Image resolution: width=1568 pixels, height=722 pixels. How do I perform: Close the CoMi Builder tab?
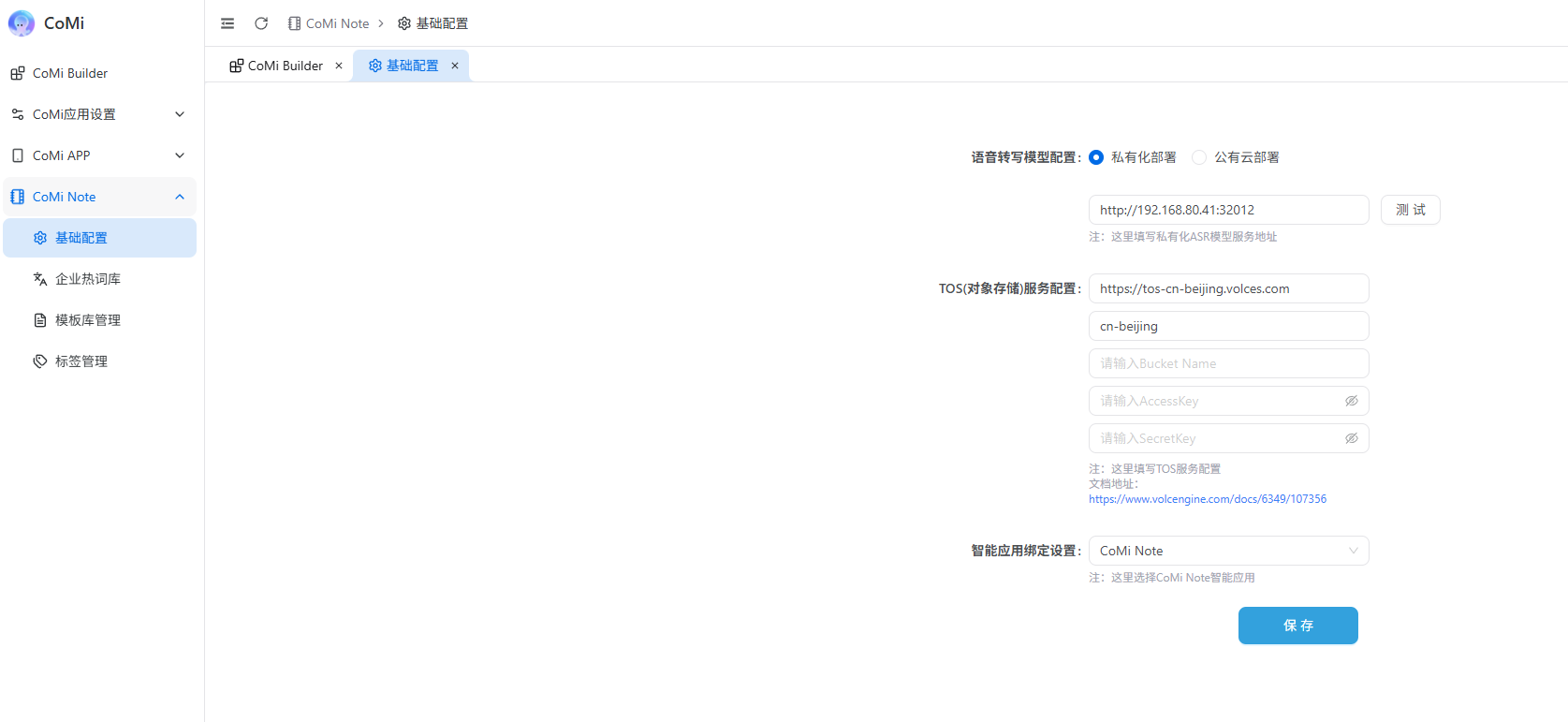[x=339, y=66]
